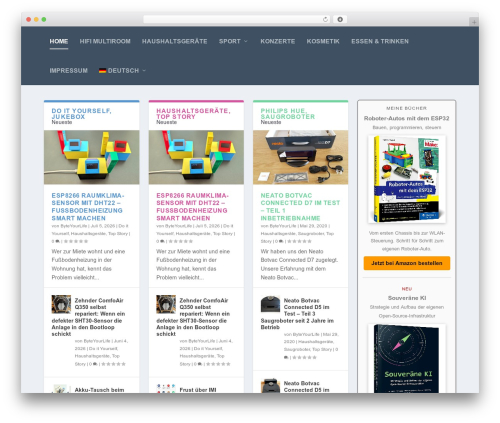Open ESP8266 sensor image in first column
This screenshot has width=500, height=423.
[x=92, y=157]
